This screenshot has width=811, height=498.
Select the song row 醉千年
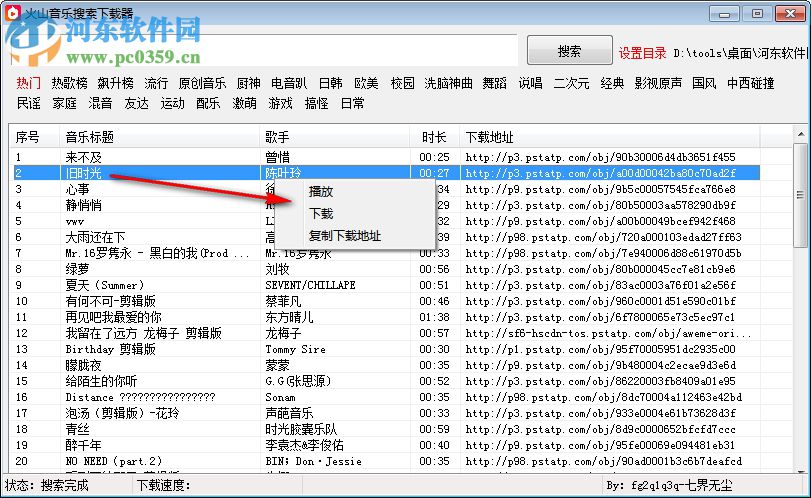[385, 446]
